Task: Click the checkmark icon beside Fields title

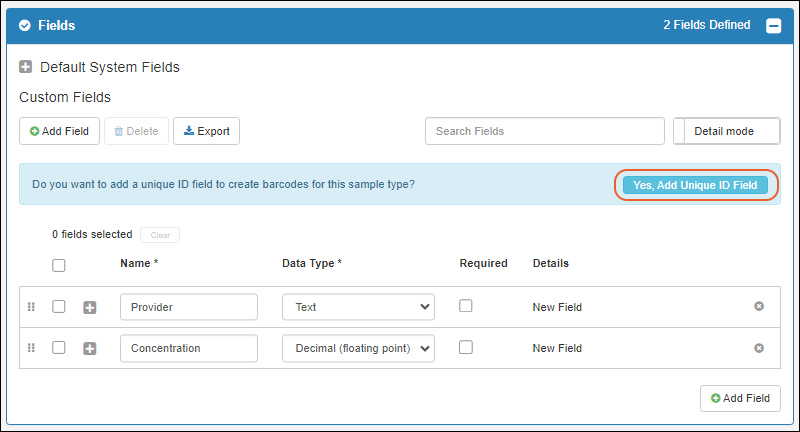Action: [x=25, y=26]
